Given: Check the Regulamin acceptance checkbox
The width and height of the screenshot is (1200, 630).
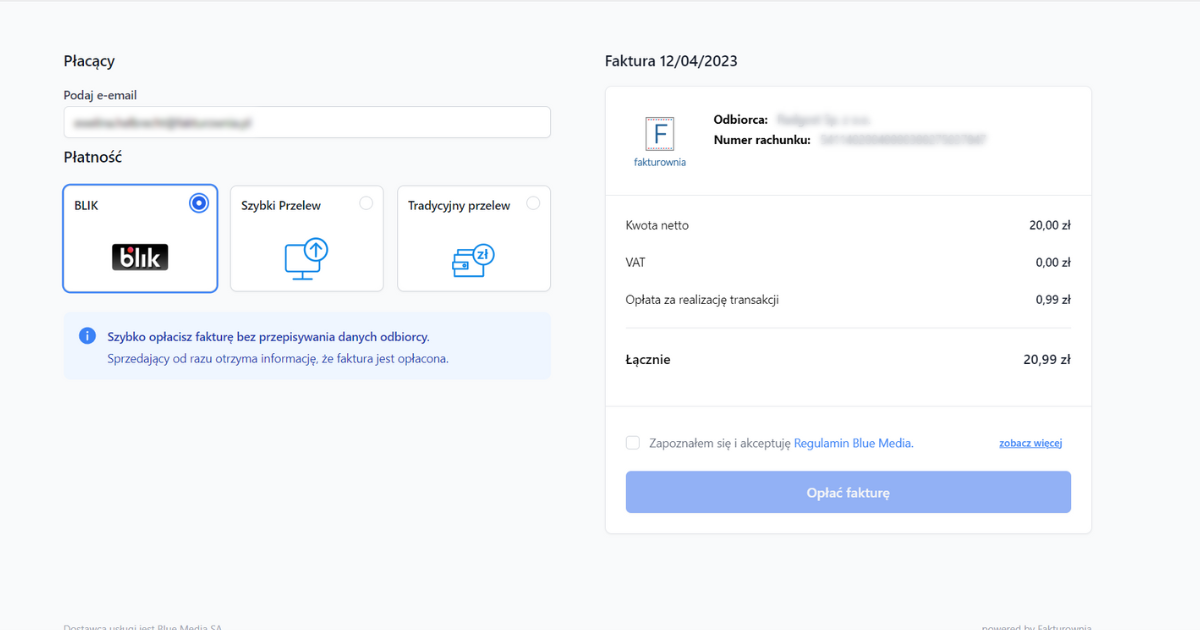Looking at the screenshot, I should point(633,443).
